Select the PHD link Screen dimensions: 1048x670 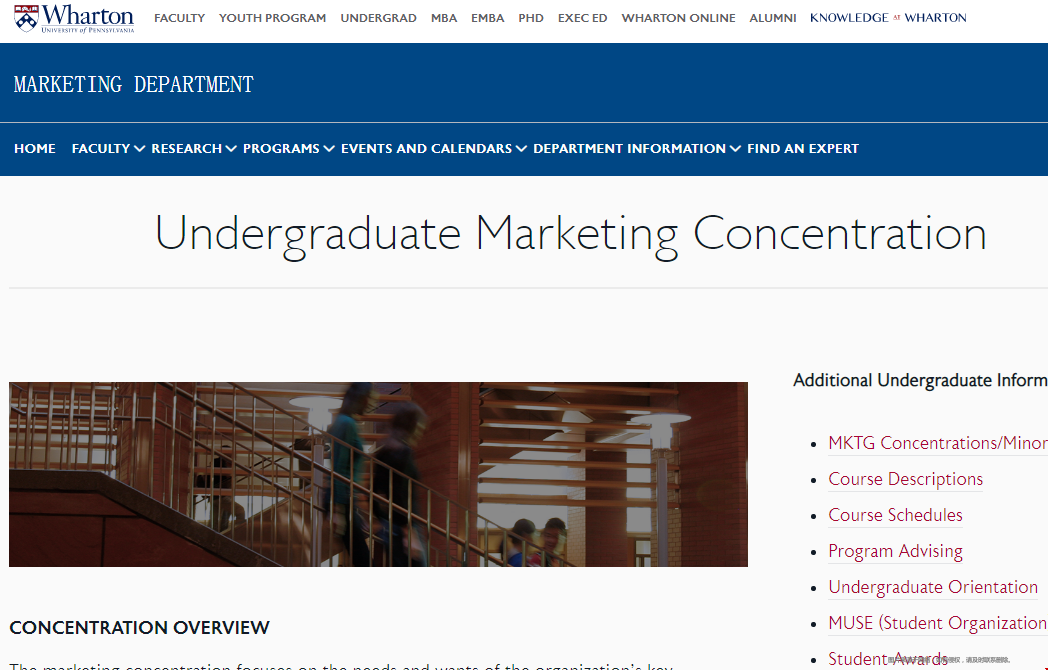tap(531, 18)
